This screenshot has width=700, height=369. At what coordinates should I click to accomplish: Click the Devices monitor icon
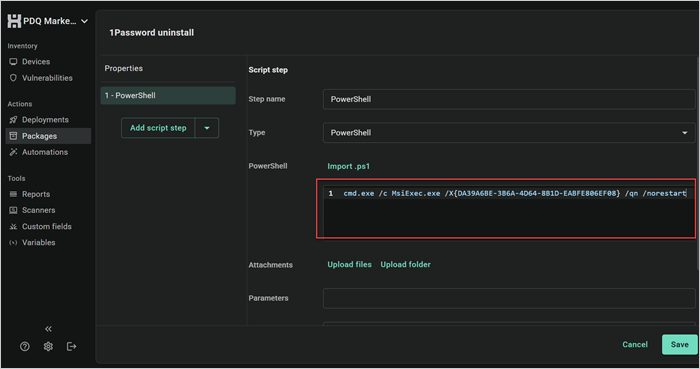pos(13,62)
